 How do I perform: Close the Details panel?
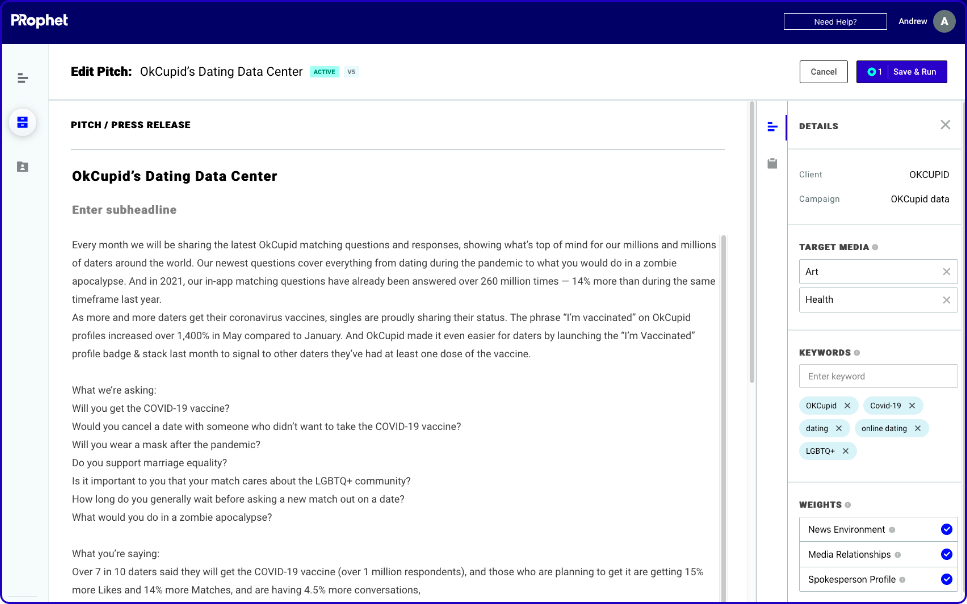945,125
